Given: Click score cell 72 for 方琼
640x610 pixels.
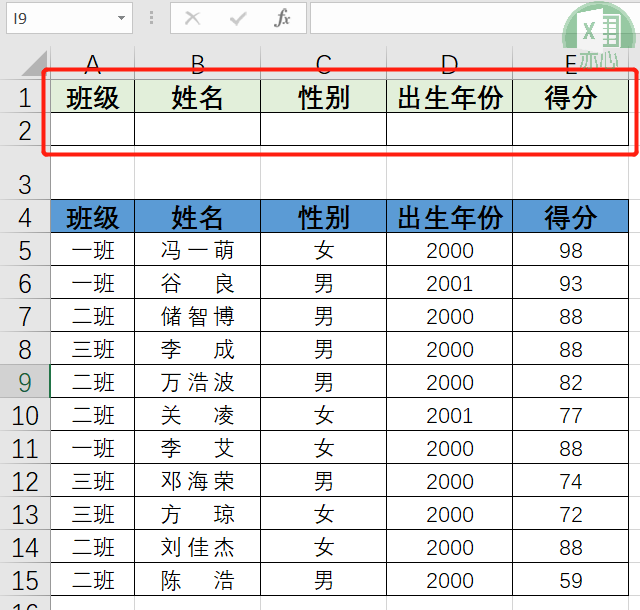Looking at the screenshot, I should (x=571, y=514).
